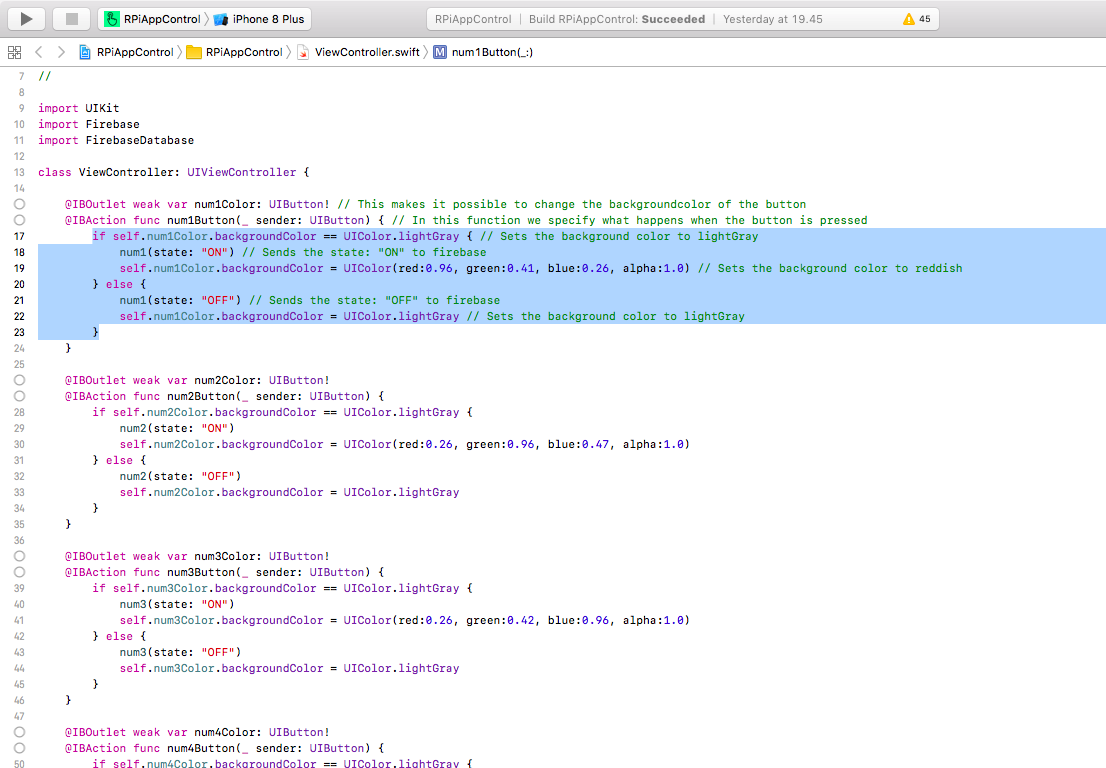Click line number 30 with green UIColor

[19, 444]
